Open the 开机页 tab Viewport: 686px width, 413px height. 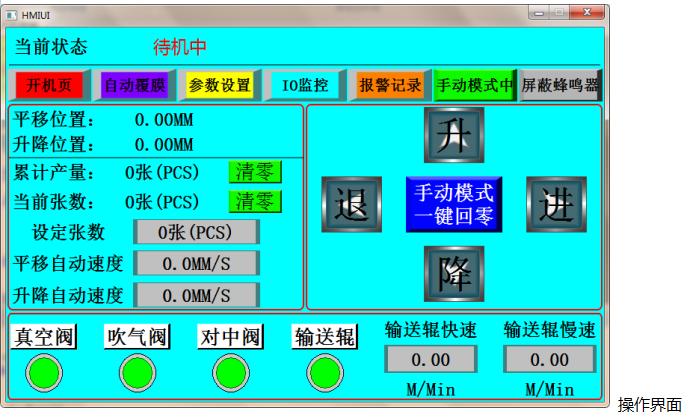pos(49,85)
